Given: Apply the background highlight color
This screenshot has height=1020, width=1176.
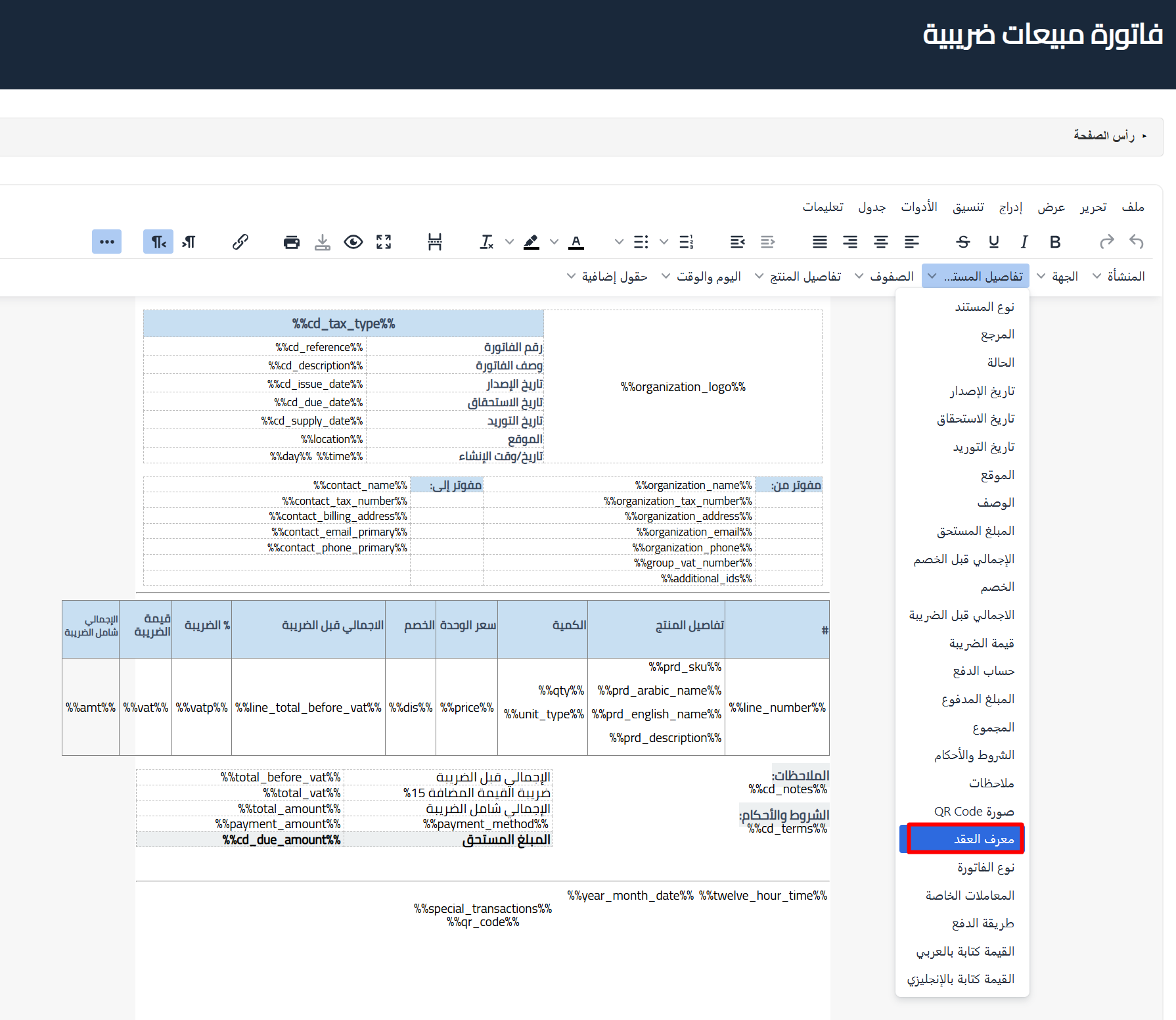Looking at the screenshot, I should (531, 242).
